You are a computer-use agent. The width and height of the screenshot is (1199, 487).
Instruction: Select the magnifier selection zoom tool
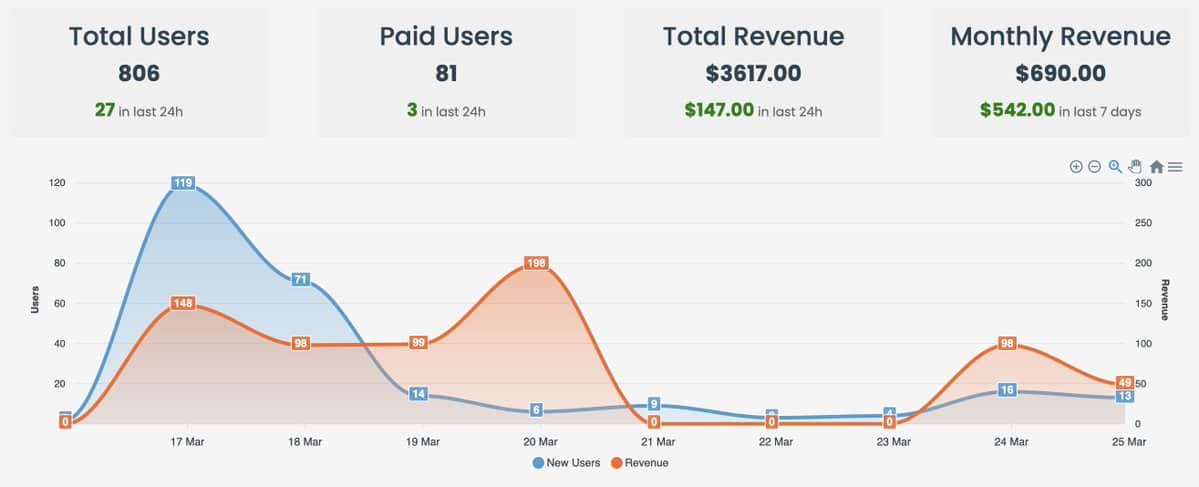[1115, 167]
